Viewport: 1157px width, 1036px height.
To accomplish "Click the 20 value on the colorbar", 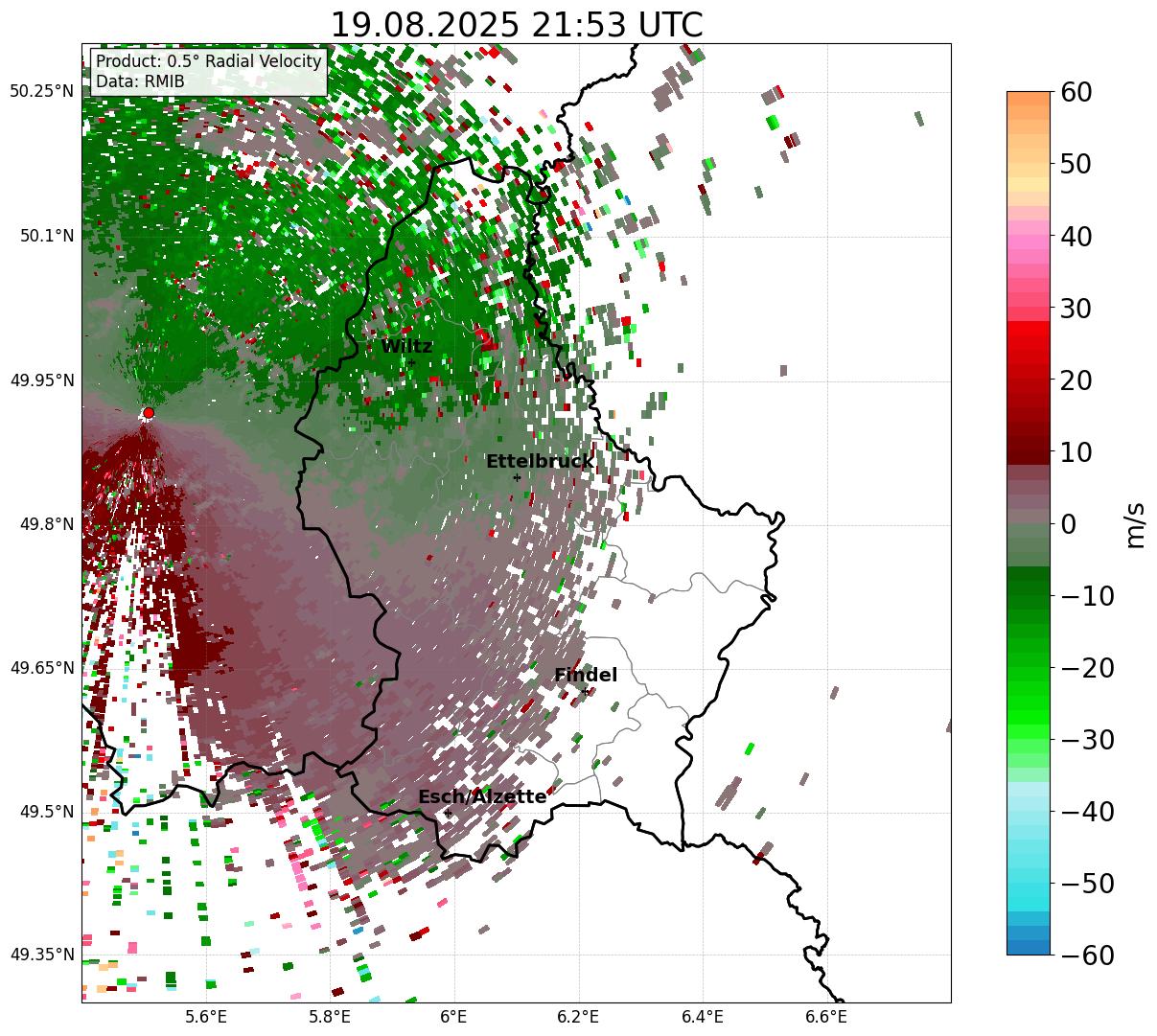I will point(1077,380).
